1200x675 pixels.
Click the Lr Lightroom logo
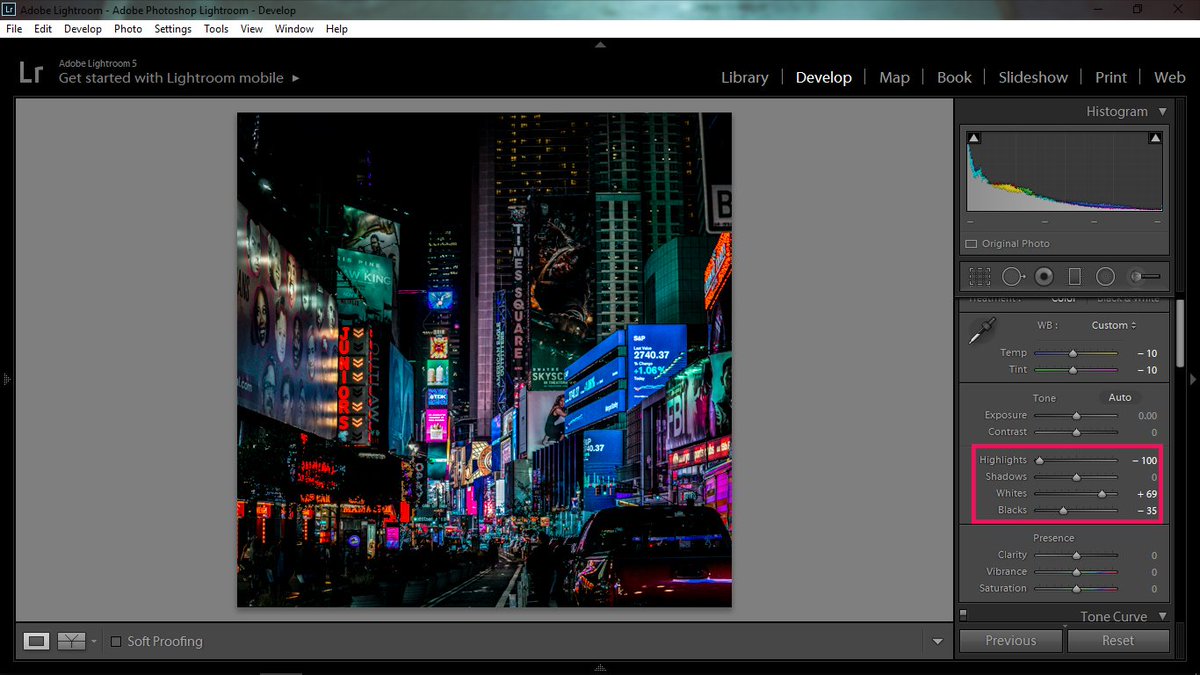(x=31, y=72)
